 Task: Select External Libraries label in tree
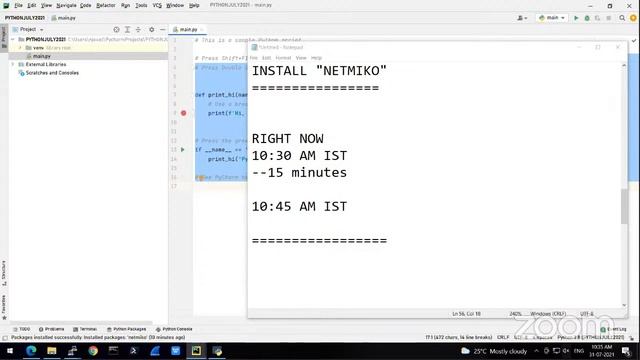click(x=46, y=64)
